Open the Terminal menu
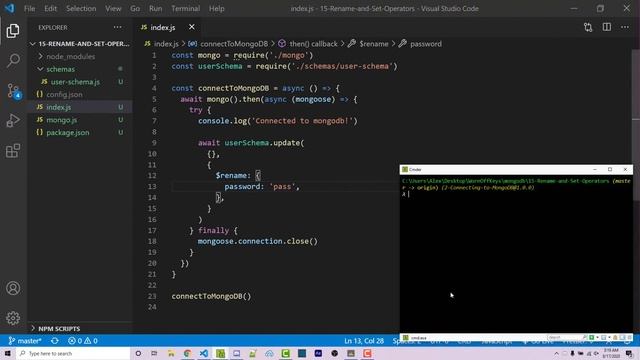The image size is (640, 360). pos(186,8)
